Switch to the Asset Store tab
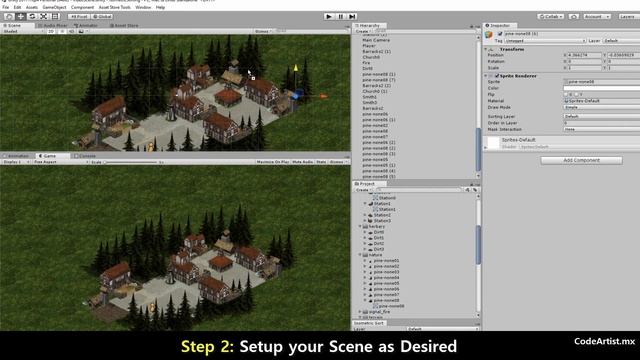640x360 pixels. coord(124,25)
